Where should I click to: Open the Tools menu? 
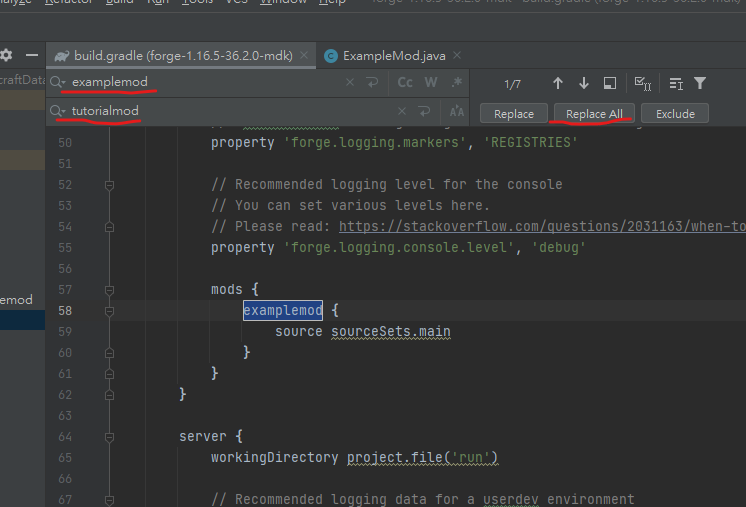tap(197, 2)
